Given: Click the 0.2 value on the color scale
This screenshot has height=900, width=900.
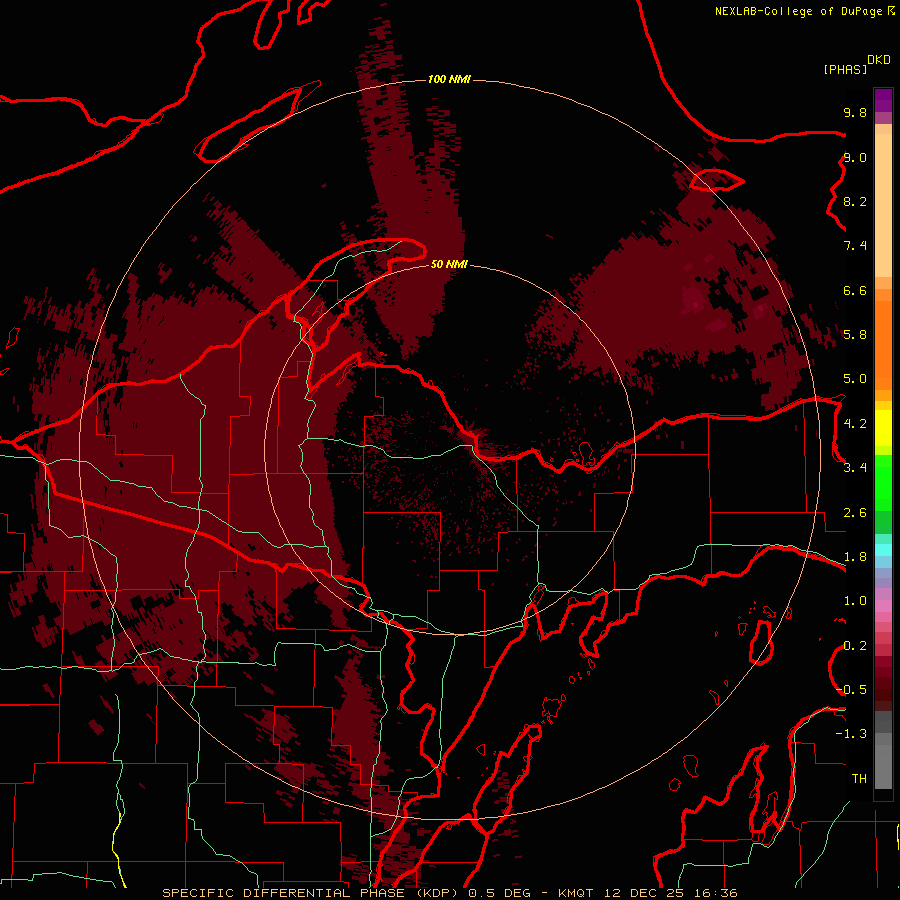Looking at the screenshot, I should (855, 646).
